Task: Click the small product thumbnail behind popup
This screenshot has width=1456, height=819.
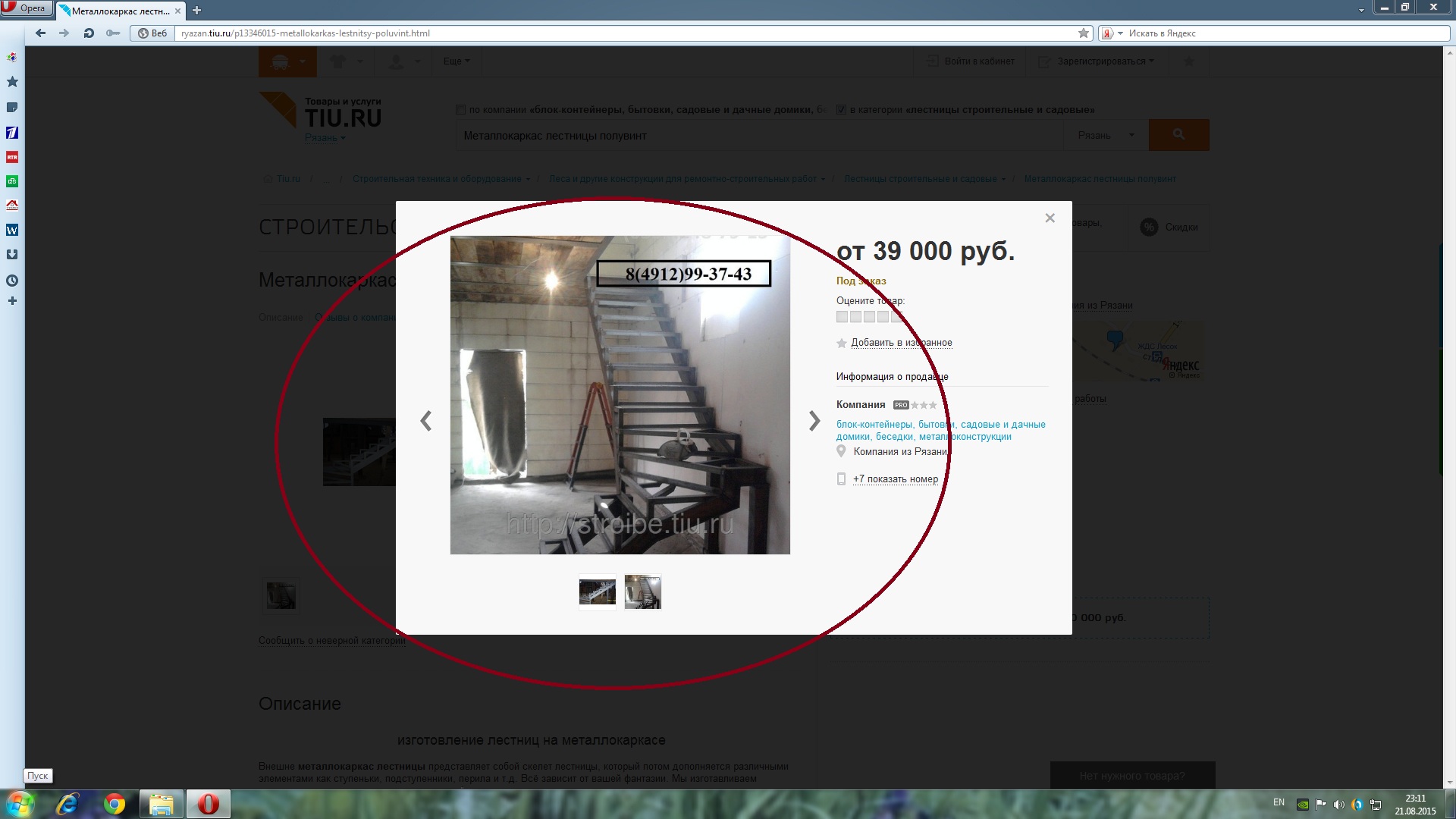Action: click(x=281, y=596)
